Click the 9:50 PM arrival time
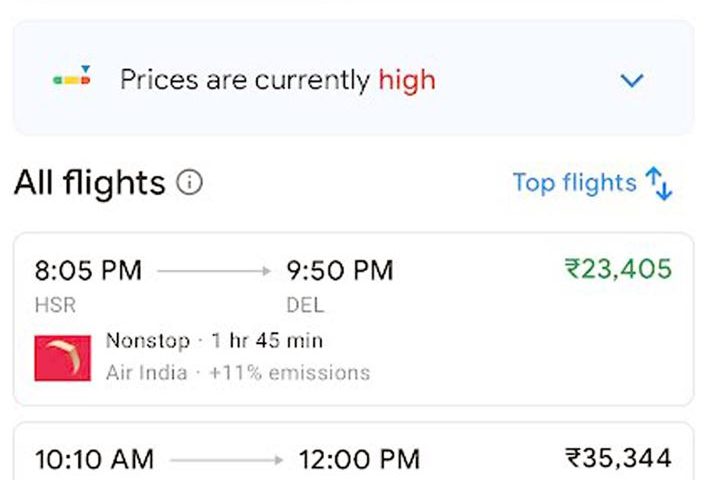The image size is (710, 480). point(340,270)
